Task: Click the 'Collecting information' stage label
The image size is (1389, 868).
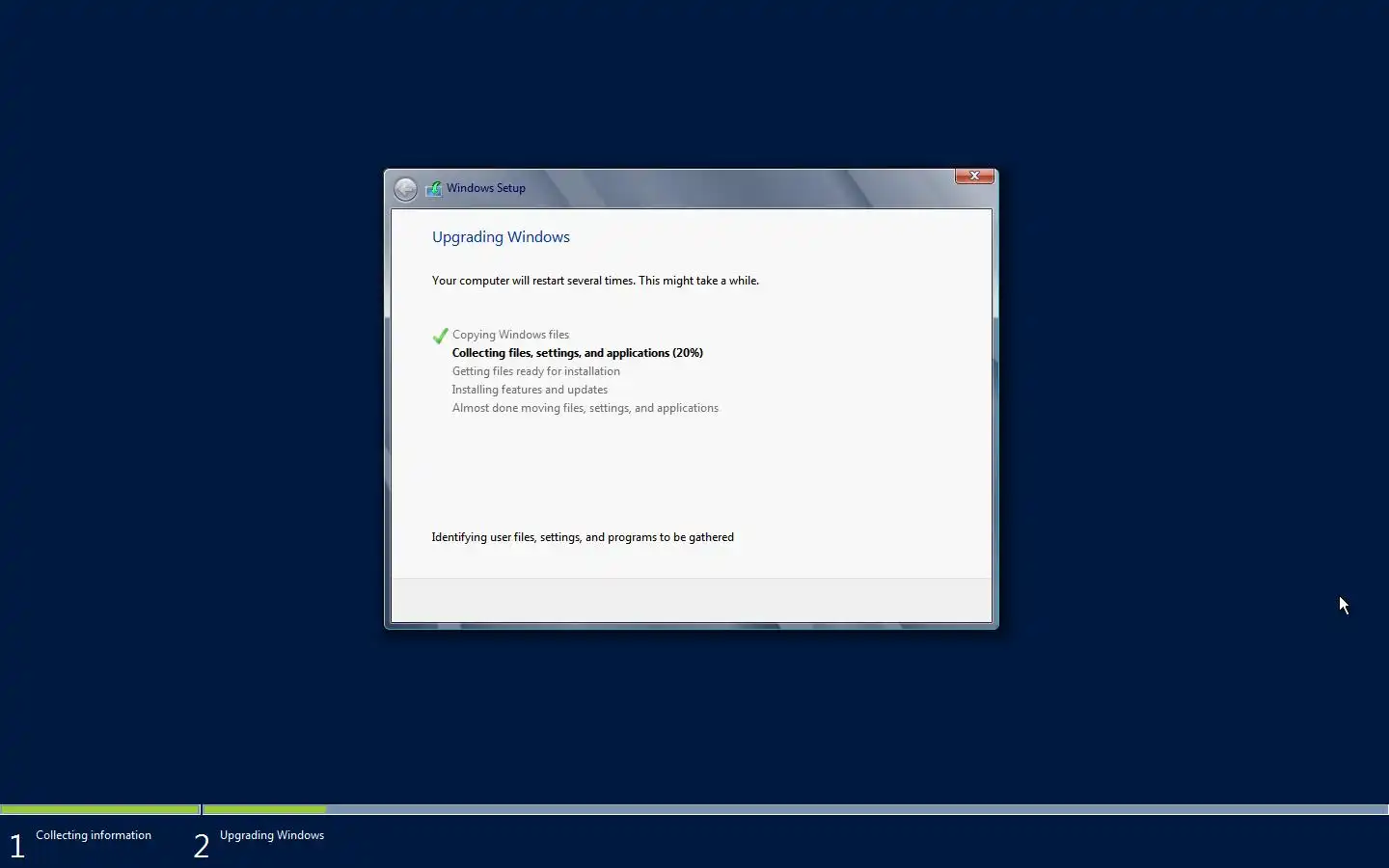Action: pos(94,835)
